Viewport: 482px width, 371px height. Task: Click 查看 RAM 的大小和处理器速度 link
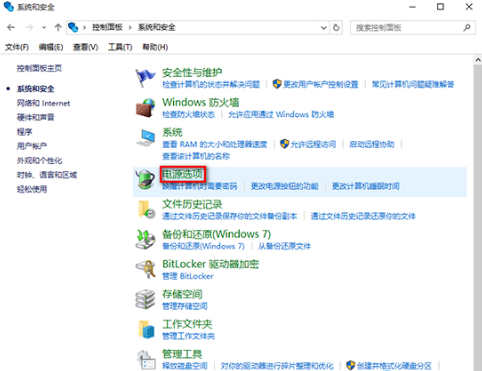coord(215,144)
